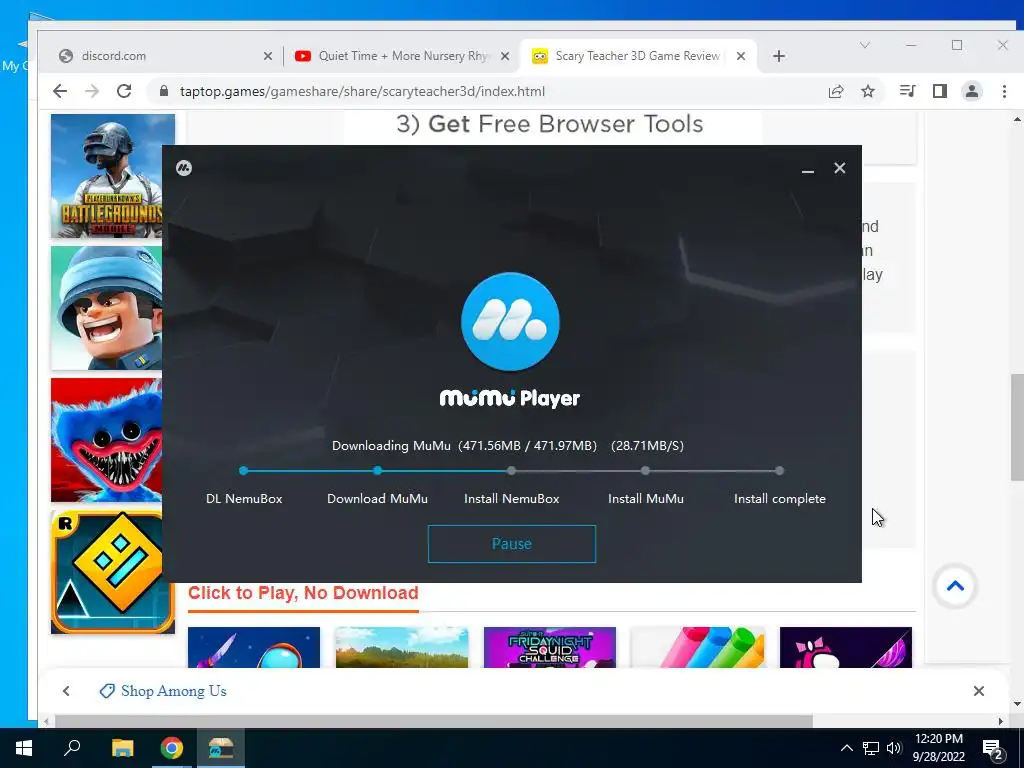Go forward in Chrome history
This screenshot has width=1024, height=768.
coord(92,91)
